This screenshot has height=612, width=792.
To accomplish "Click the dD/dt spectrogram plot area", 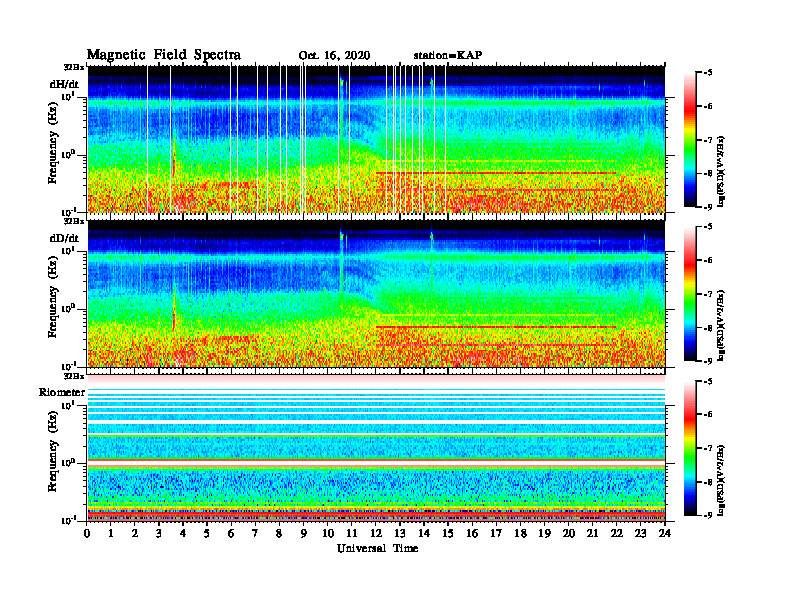I will [376, 293].
